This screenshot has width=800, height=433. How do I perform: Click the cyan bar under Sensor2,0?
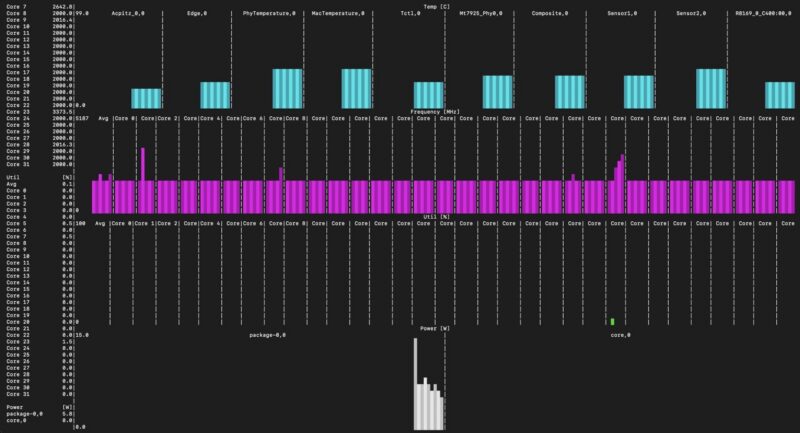point(711,89)
